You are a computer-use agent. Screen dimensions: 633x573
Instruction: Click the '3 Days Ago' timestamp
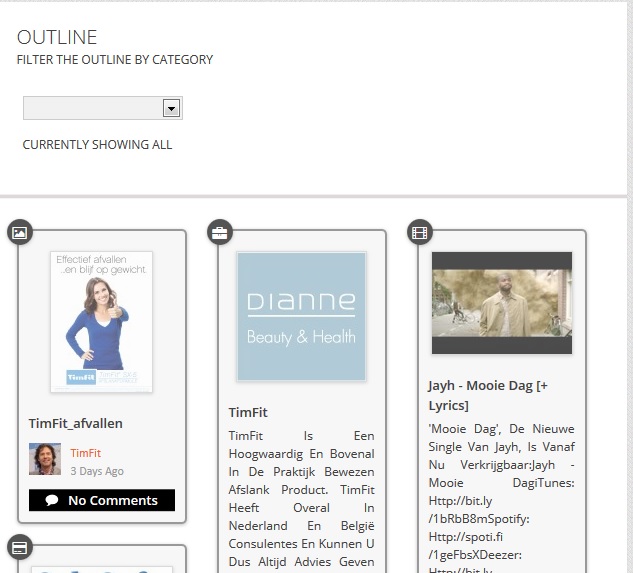(97, 471)
